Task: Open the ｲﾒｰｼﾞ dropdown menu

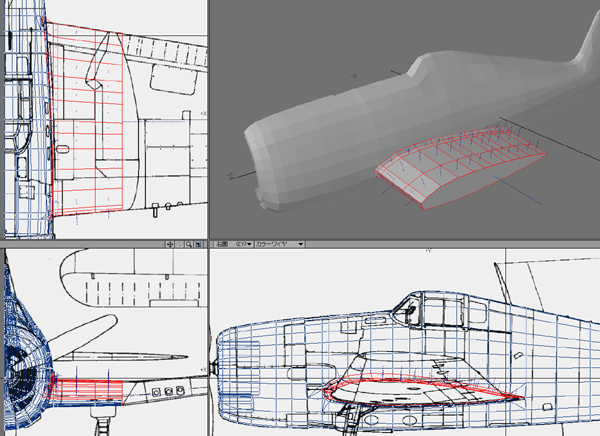Action: coord(242,243)
